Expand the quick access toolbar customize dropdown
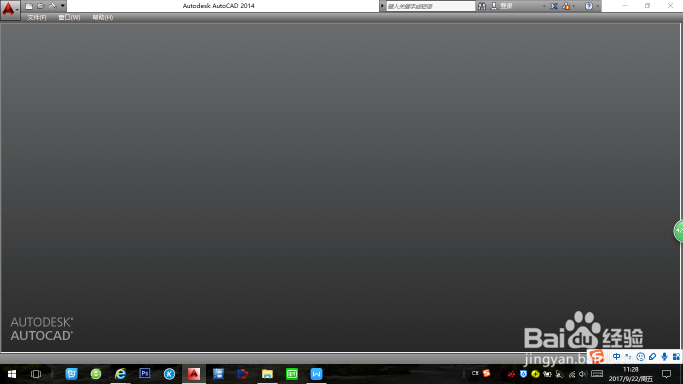Image resolution: width=683 pixels, height=384 pixels. (63, 6)
